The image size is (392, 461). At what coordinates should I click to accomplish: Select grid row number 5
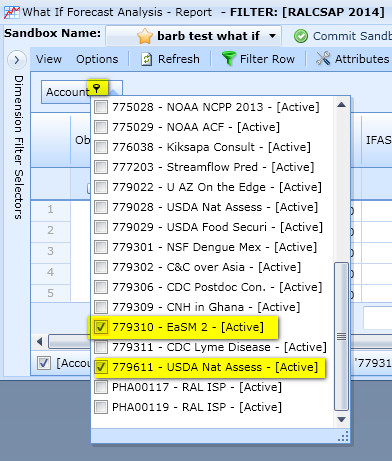[x=50, y=293]
